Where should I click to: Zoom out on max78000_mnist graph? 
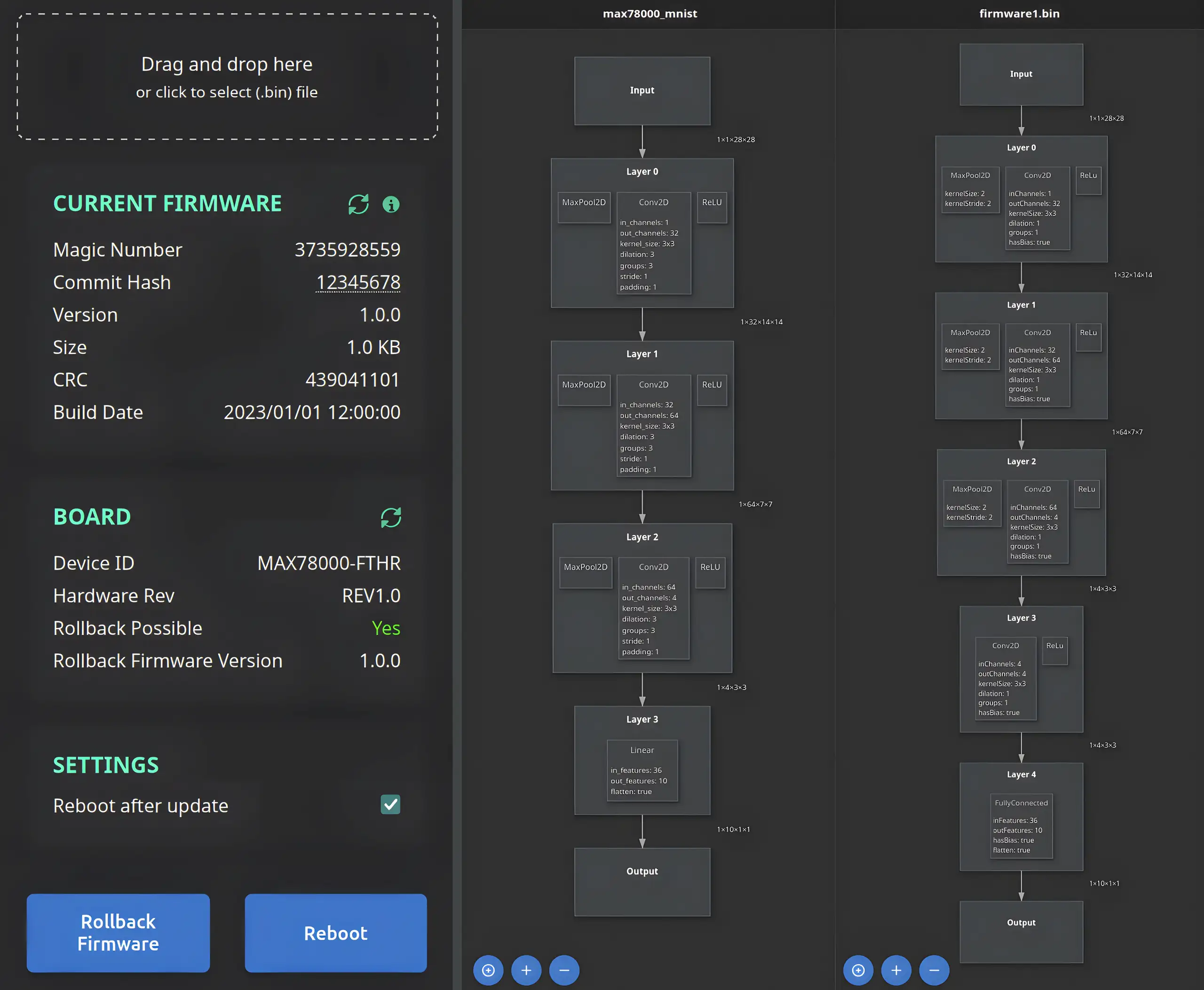point(564,970)
